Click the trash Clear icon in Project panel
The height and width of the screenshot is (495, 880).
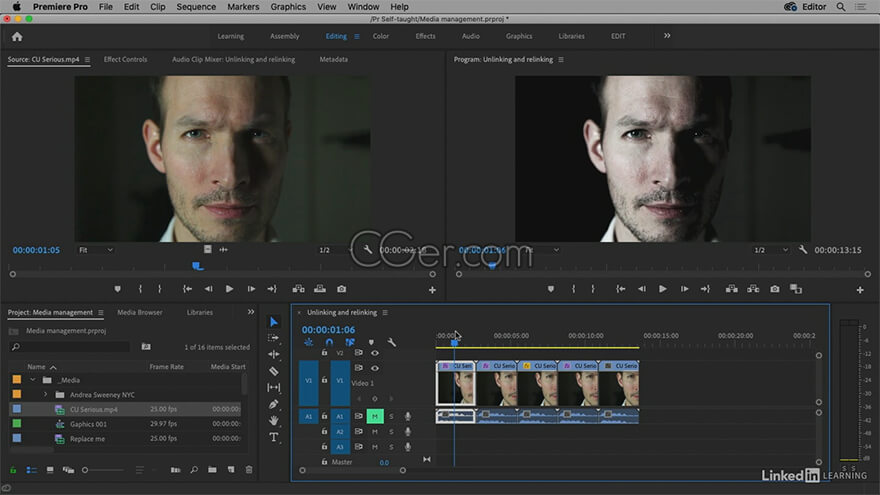249,470
